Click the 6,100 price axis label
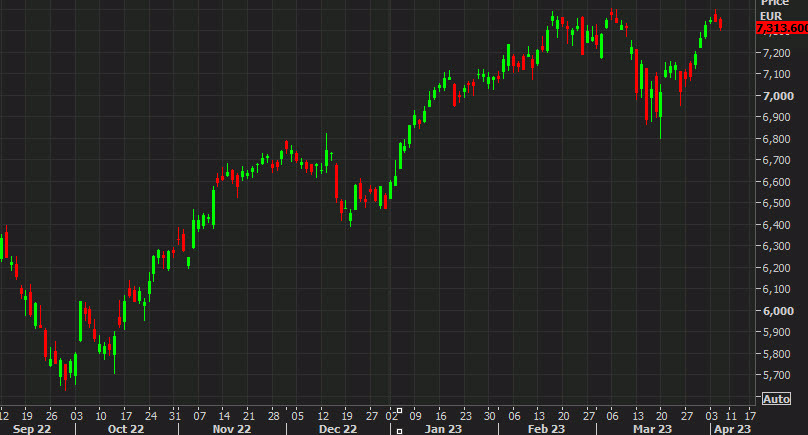This screenshot has height=435, width=808. click(x=777, y=289)
